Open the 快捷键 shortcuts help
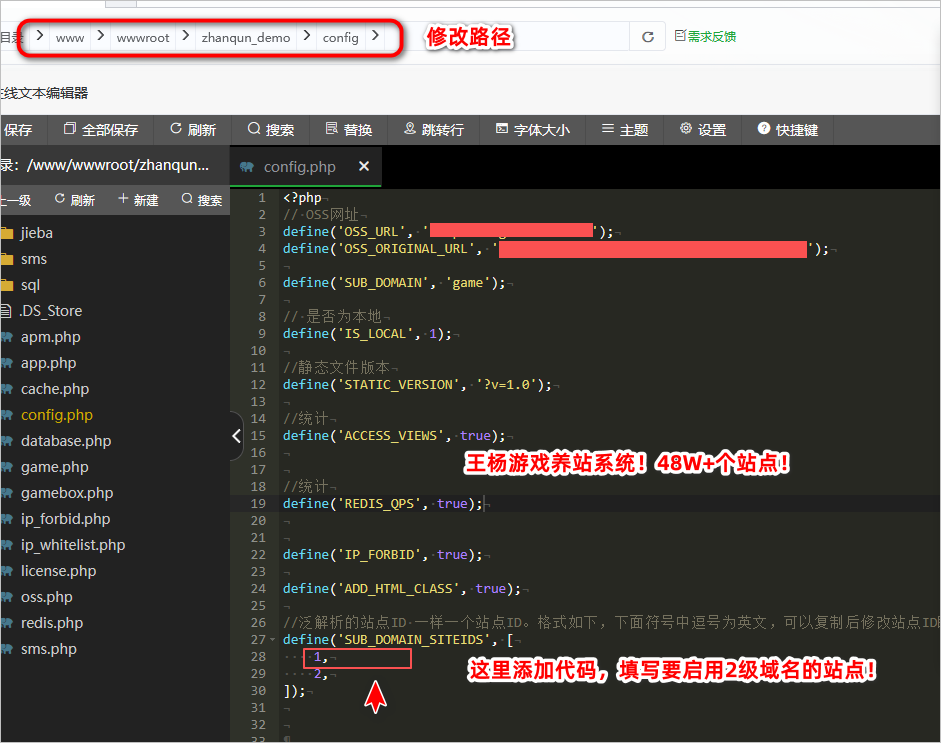 [x=788, y=130]
